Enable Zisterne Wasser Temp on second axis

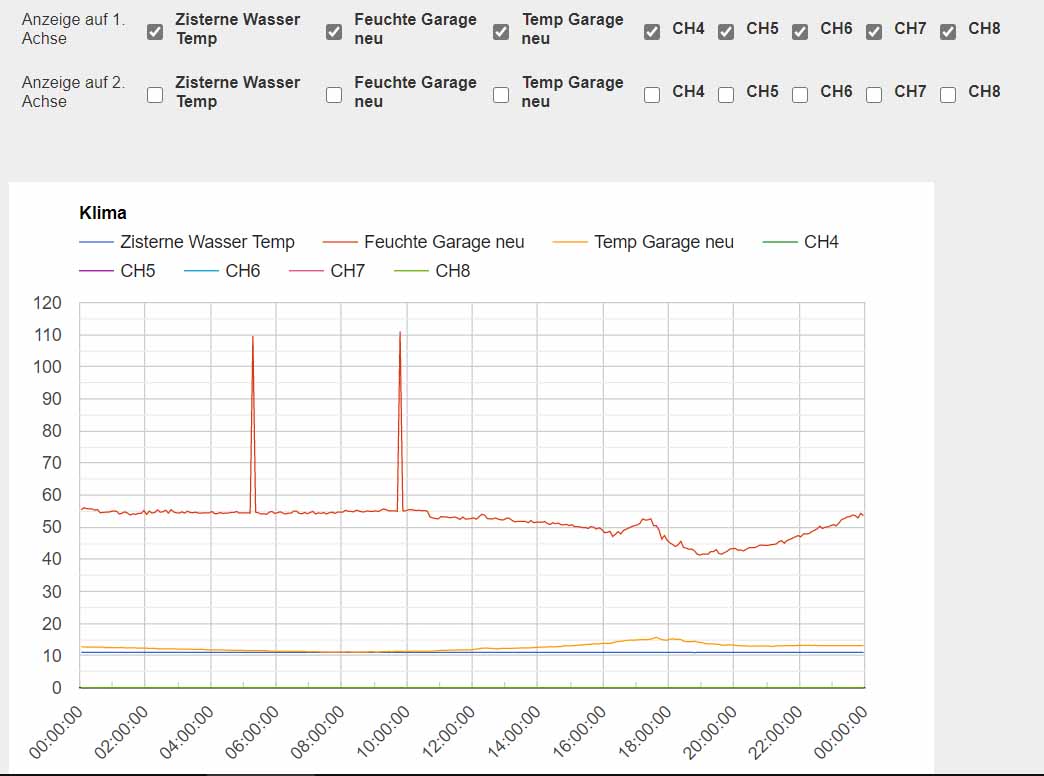pos(154,95)
